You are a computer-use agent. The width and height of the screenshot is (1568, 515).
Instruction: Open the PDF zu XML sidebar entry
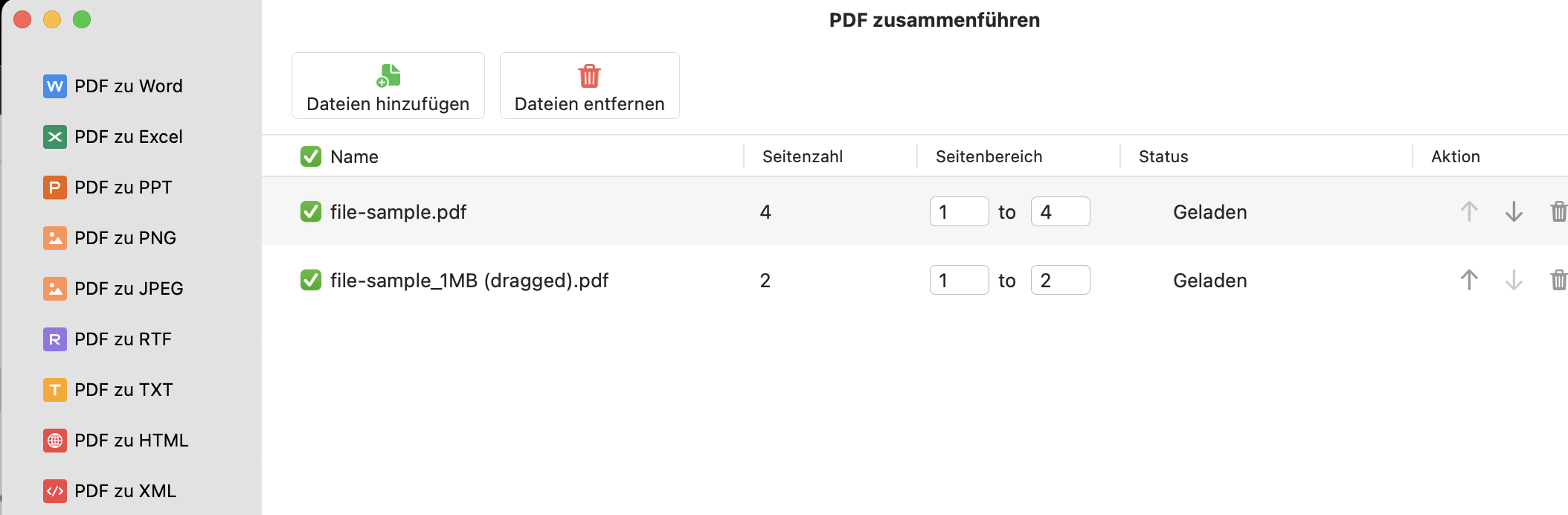tap(53, 490)
